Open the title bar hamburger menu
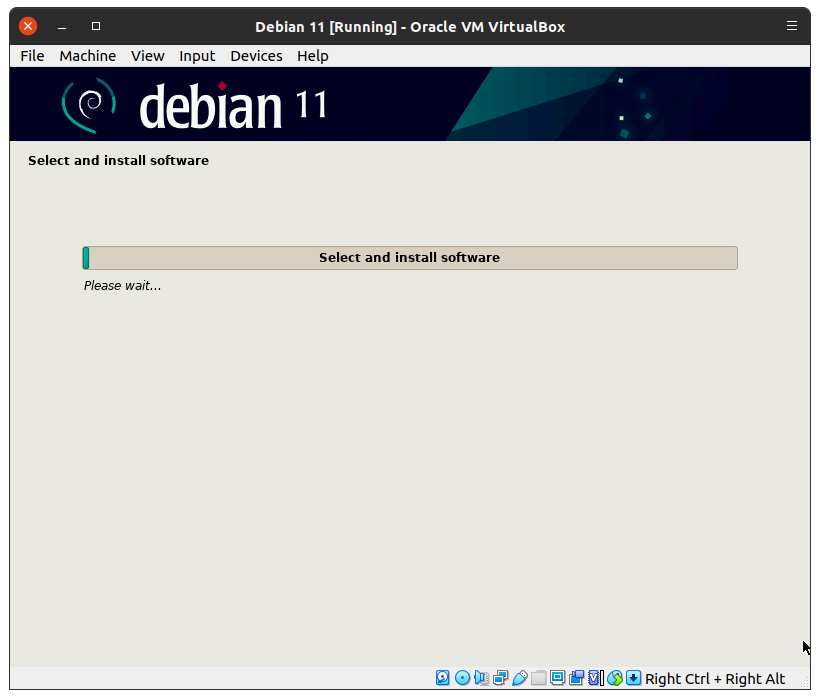The width and height of the screenshot is (820, 699). click(792, 26)
